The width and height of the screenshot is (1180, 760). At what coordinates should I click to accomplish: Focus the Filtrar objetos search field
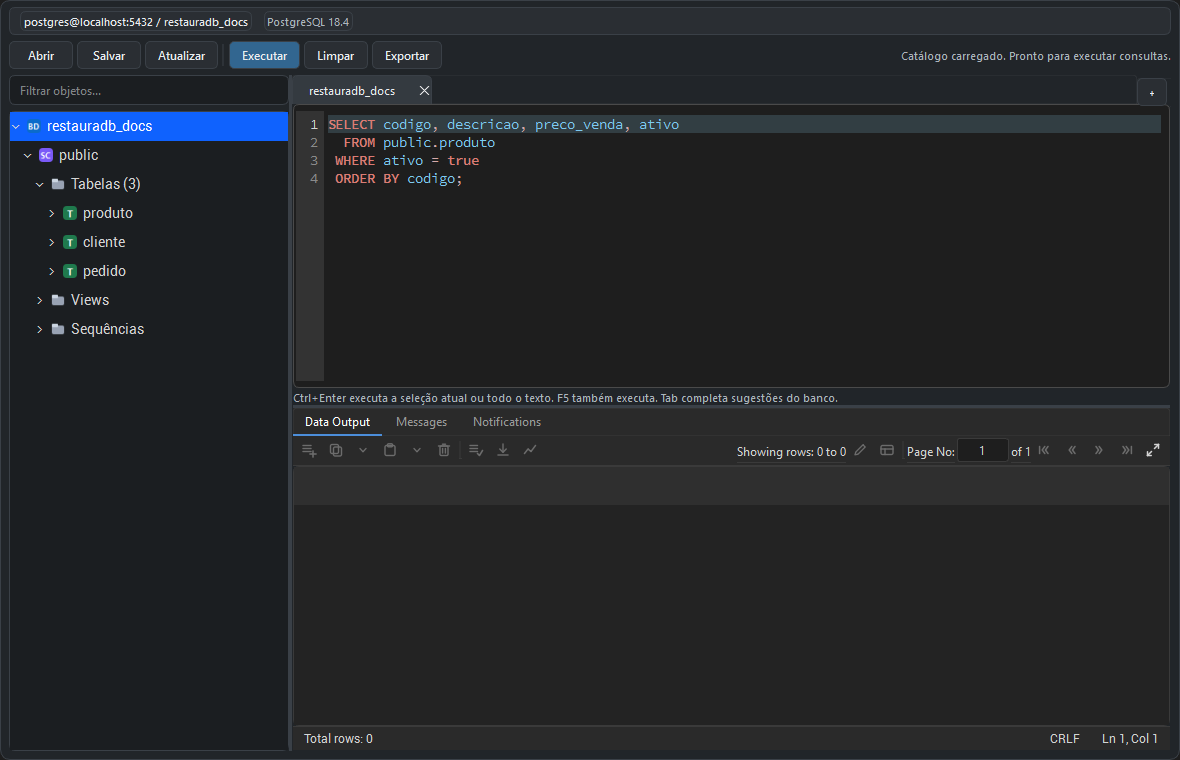pyautogui.click(x=149, y=90)
